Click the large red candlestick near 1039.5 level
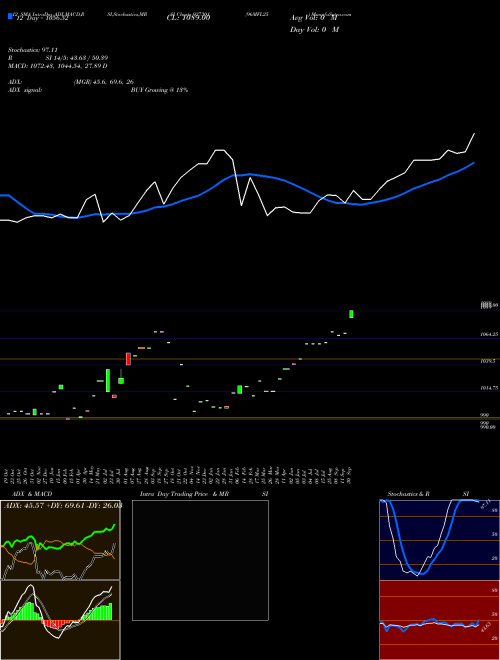 pos(128,359)
